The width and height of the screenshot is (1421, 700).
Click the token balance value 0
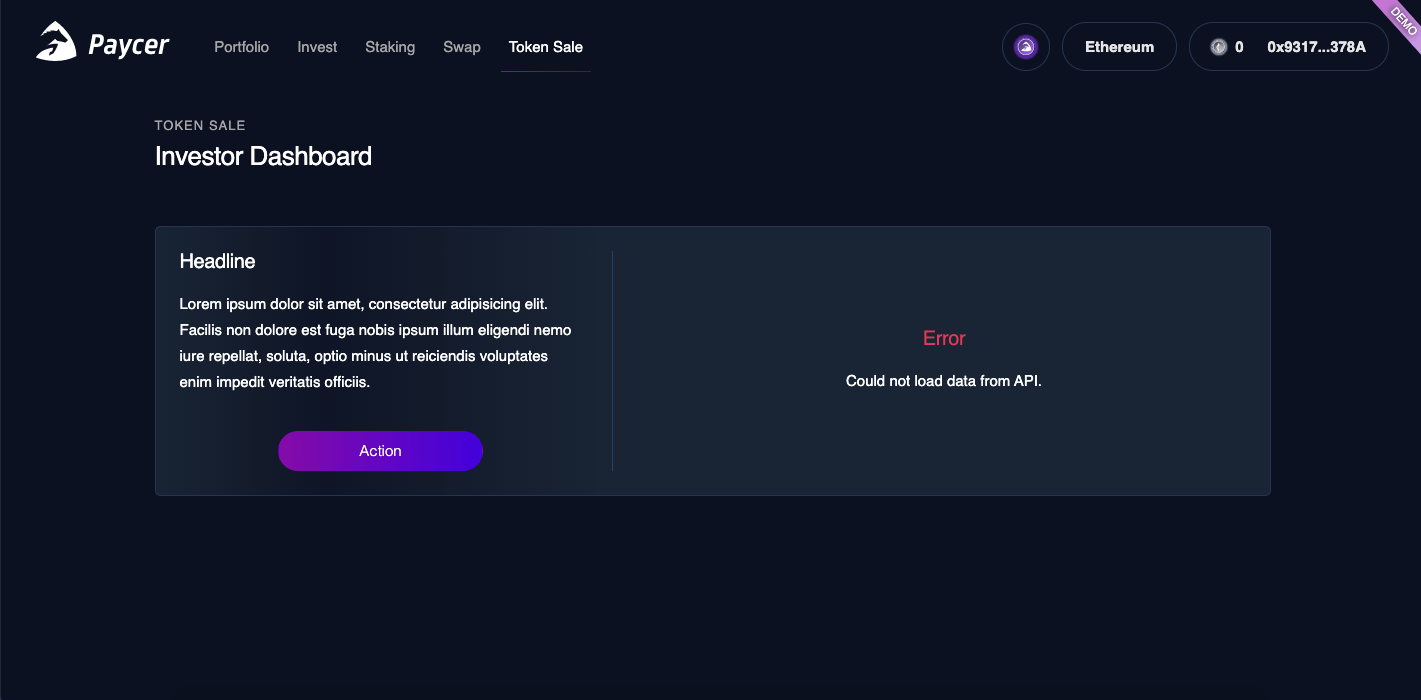[1239, 47]
